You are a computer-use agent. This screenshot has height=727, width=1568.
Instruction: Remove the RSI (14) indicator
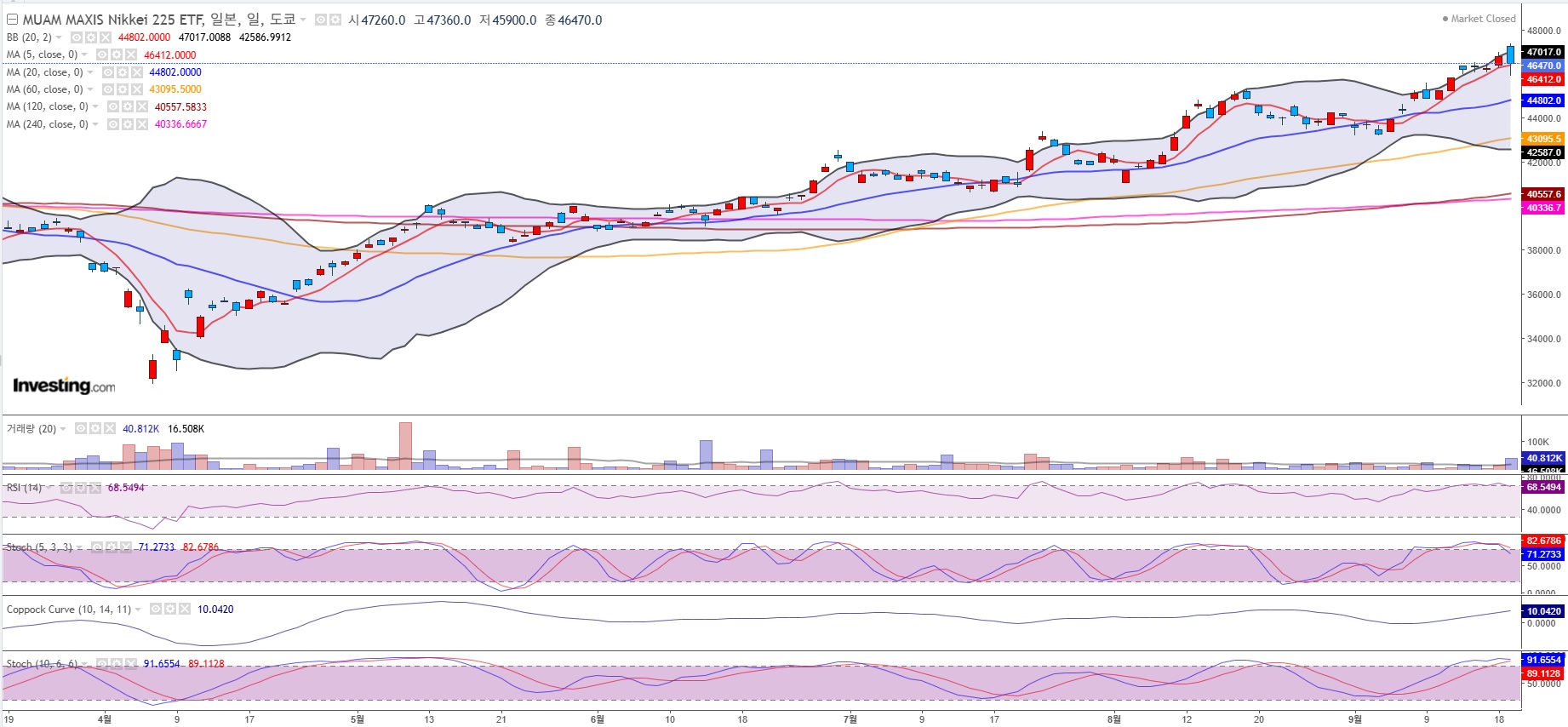coord(95,488)
